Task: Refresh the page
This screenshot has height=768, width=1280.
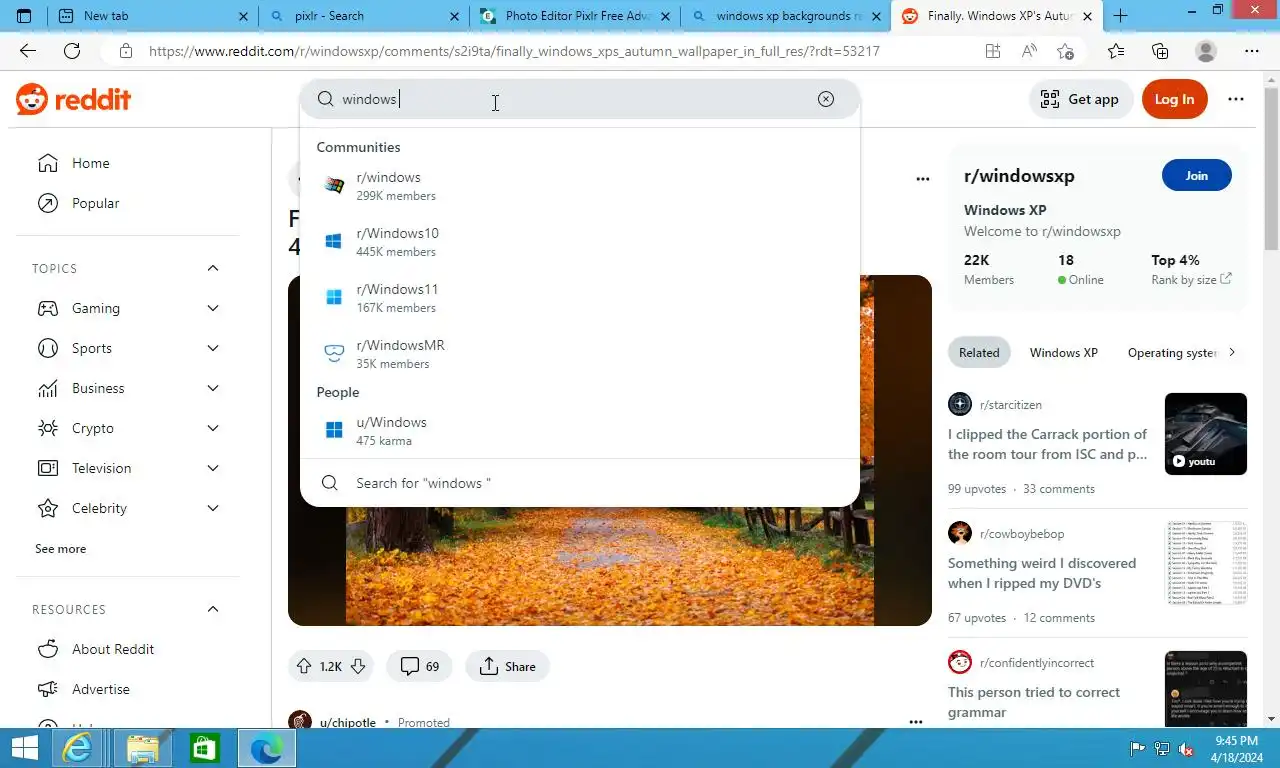Action: pyautogui.click(x=72, y=51)
